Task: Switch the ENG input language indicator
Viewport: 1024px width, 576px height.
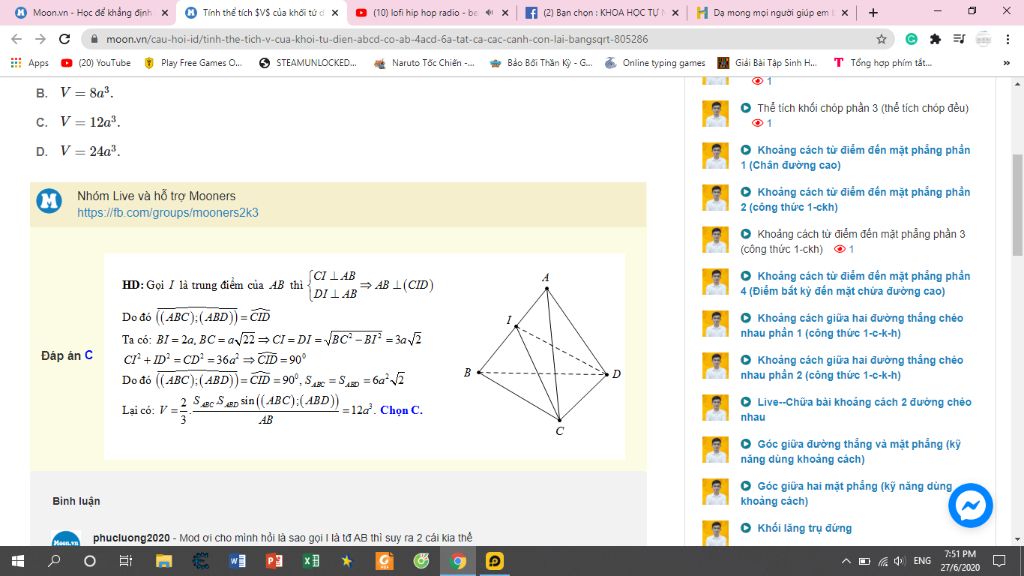Action: coord(922,561)
